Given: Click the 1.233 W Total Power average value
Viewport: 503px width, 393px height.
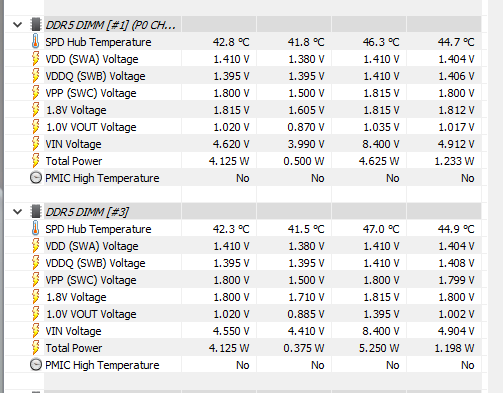Looking at the screenshot, I should point(454,161).
